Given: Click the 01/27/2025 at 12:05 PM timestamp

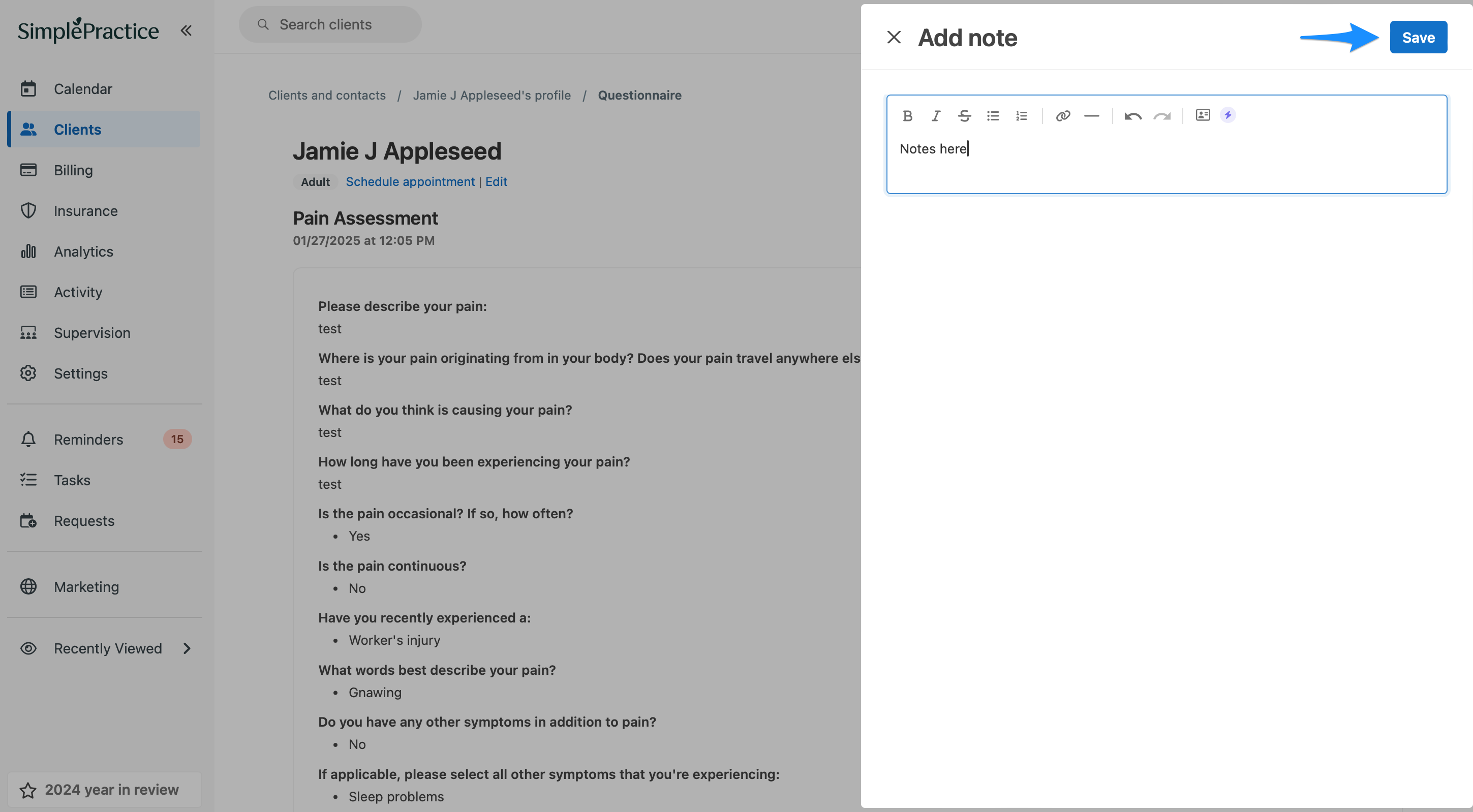Looking at the screenshot, I should (x=364, y=241).
